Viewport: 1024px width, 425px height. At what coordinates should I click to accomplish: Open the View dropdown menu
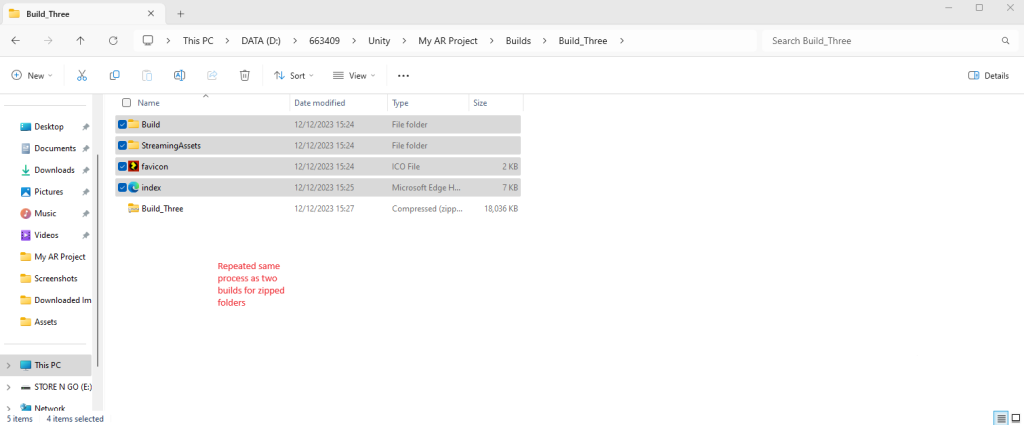click(x=353, y=75)
